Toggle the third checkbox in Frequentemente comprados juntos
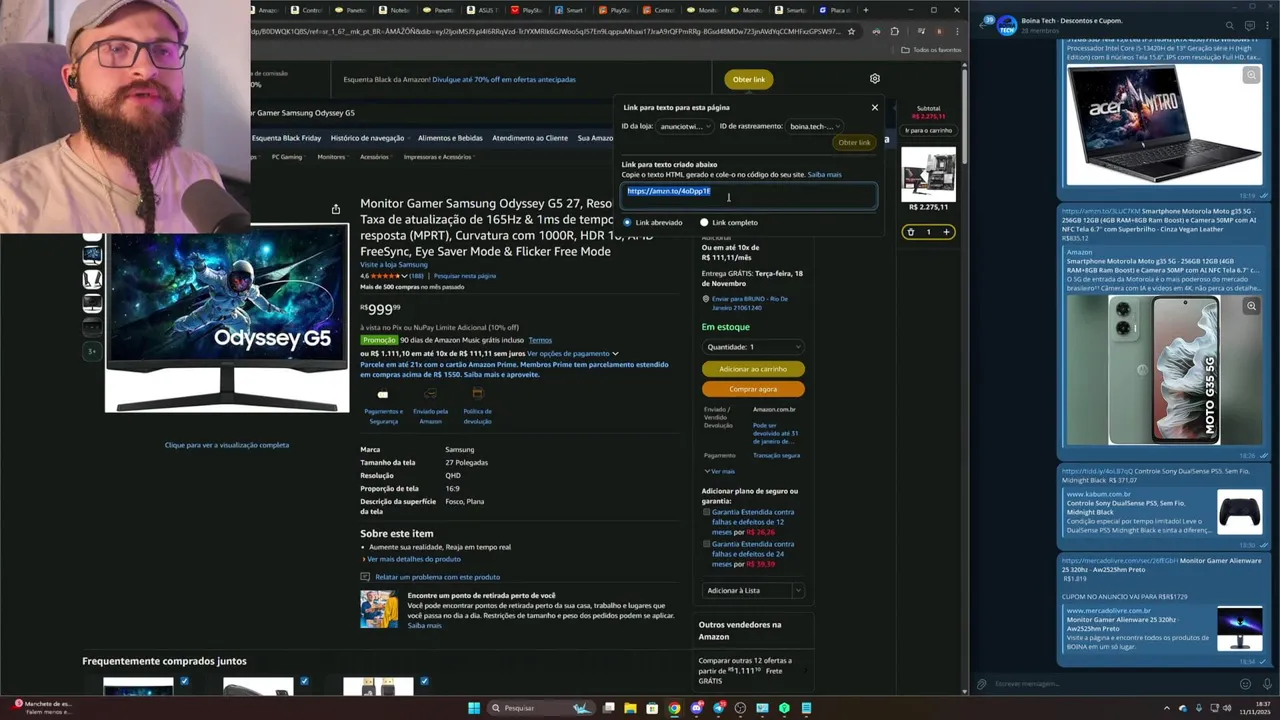 click(424, 681)
